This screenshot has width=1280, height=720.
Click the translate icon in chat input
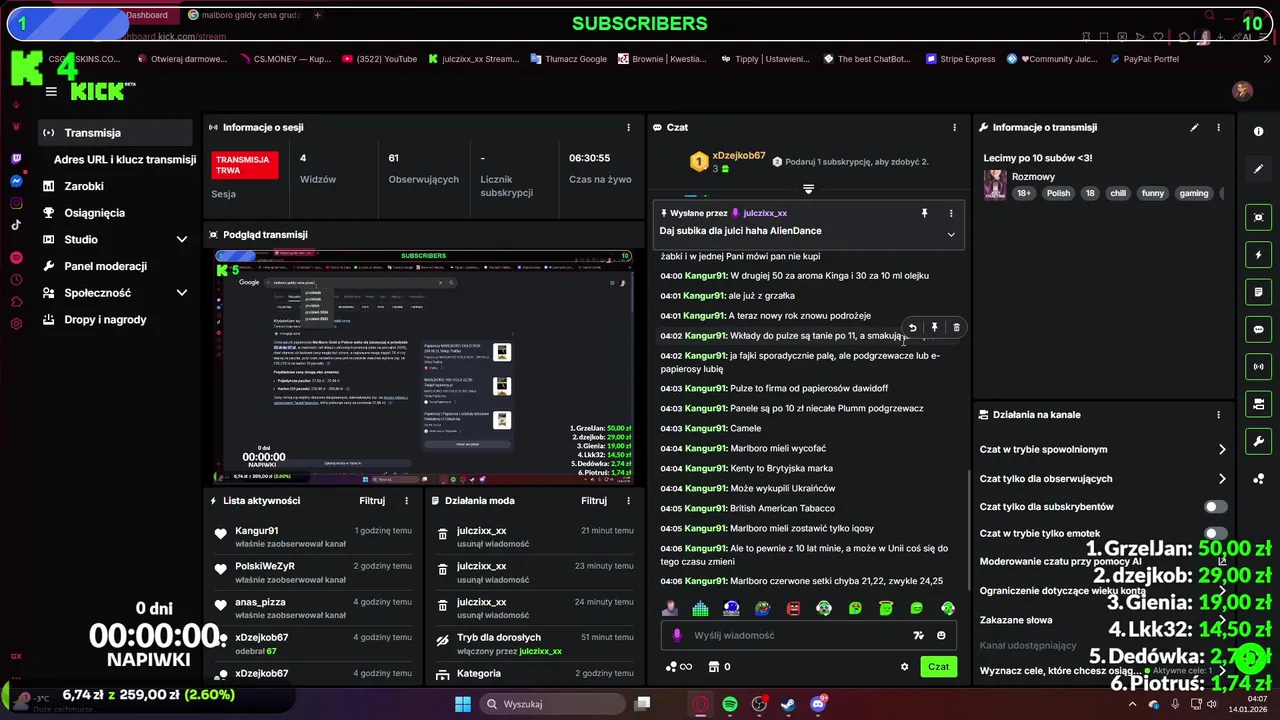[918, 635]
